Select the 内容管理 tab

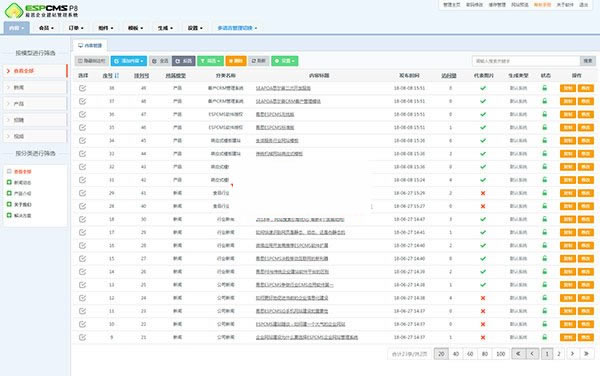[90, 46]
